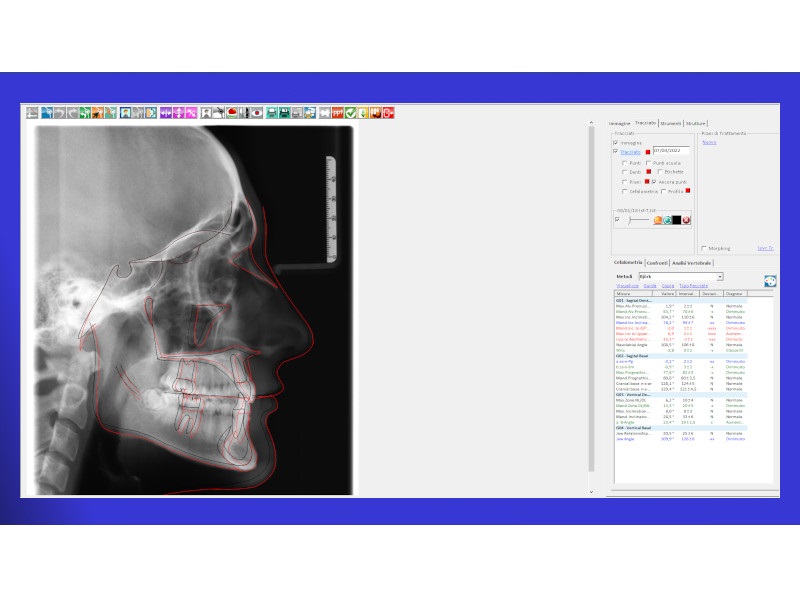Enable the Cefalometria checkbox
The width and height of the screenshot is (800, 600).
(624, 191)
